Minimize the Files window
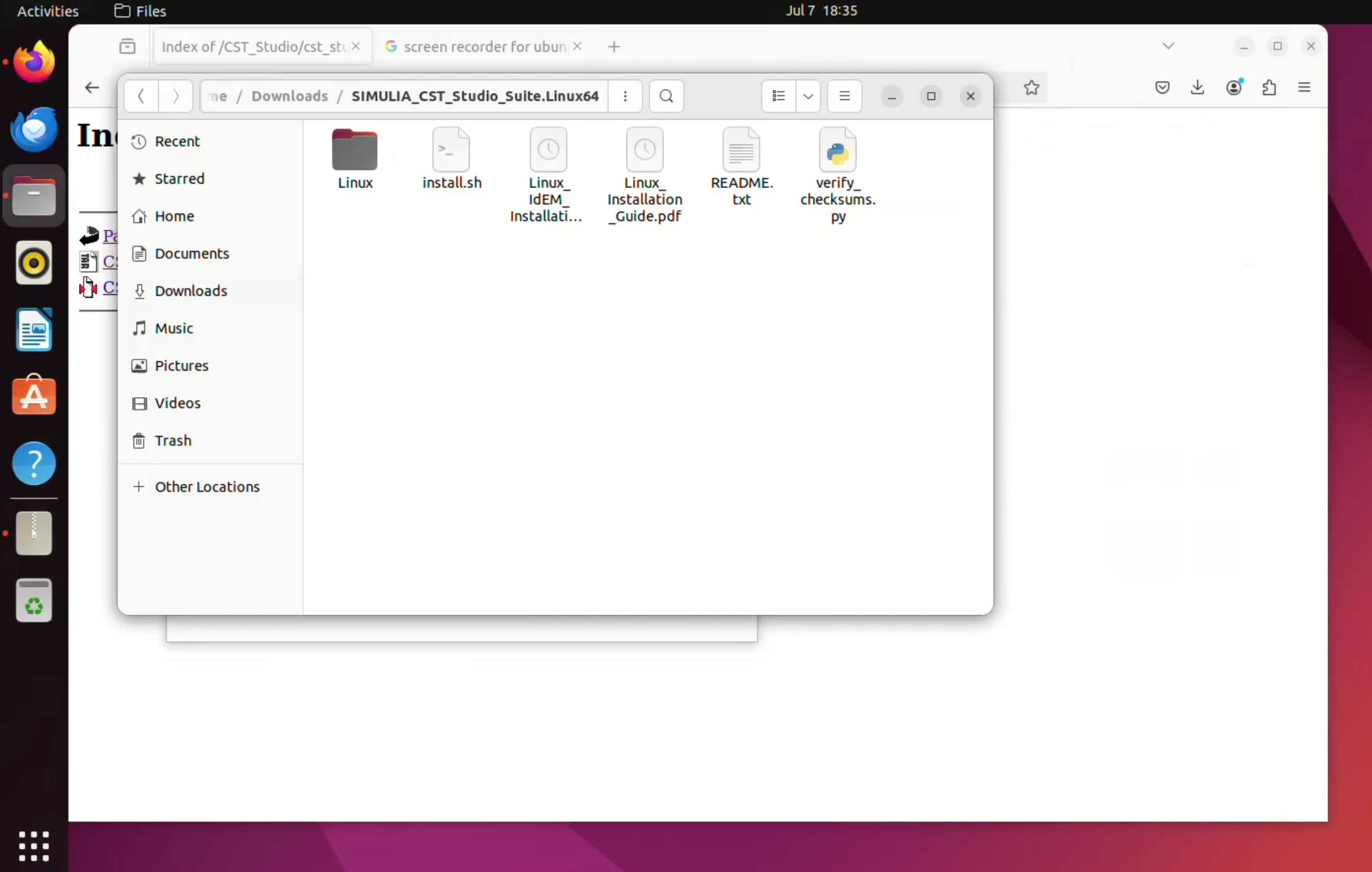Image resolution: width=1372 pixels, height=872 pixels. (x=892, y=96)
